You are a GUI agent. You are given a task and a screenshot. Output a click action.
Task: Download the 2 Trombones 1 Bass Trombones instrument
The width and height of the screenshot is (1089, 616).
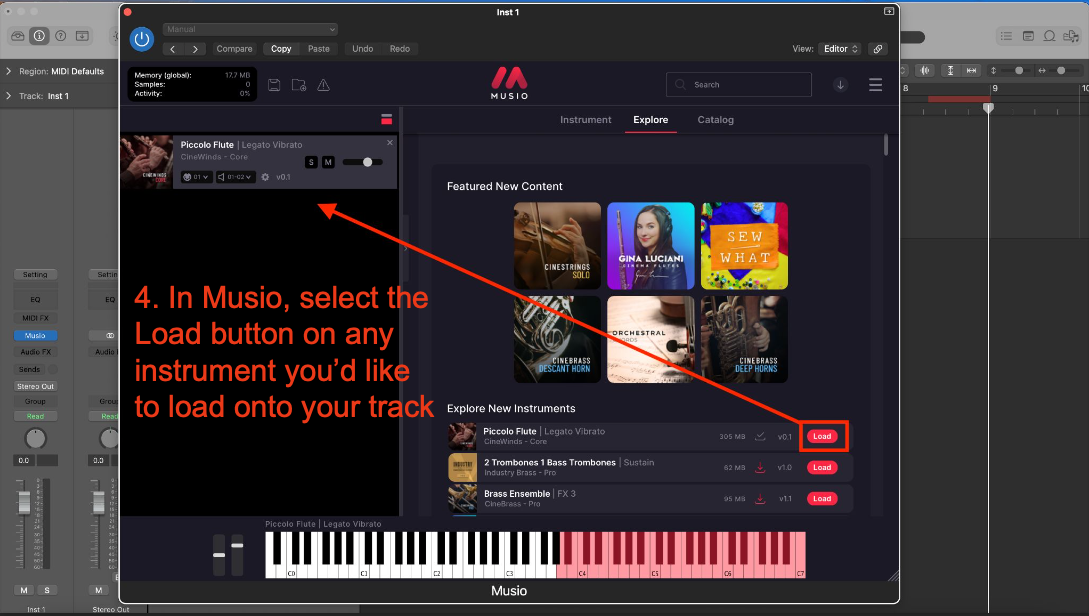tap(760, 467)
